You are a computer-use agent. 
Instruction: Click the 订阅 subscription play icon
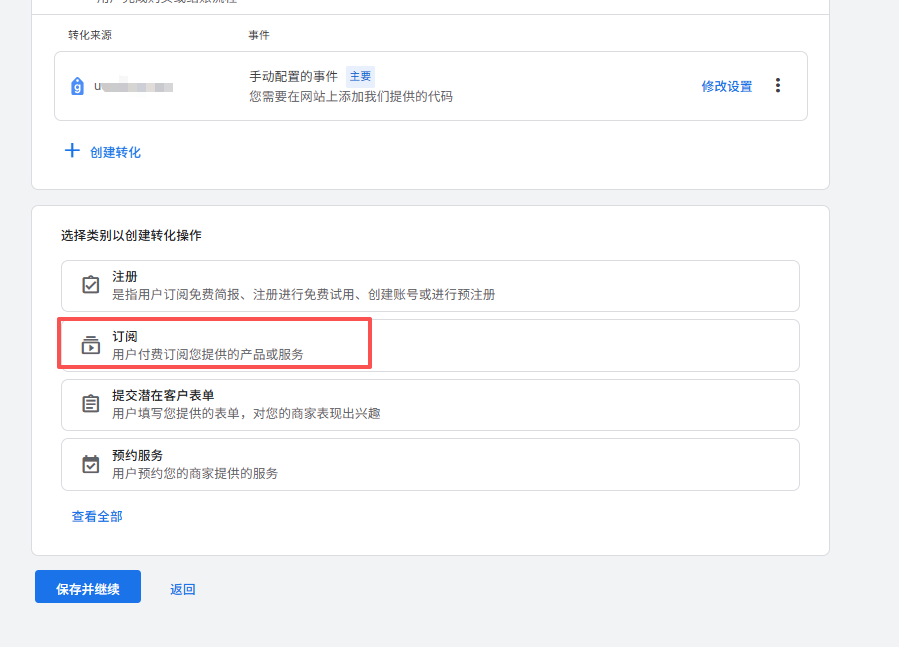pyautogui.click(x=91, y=345)
